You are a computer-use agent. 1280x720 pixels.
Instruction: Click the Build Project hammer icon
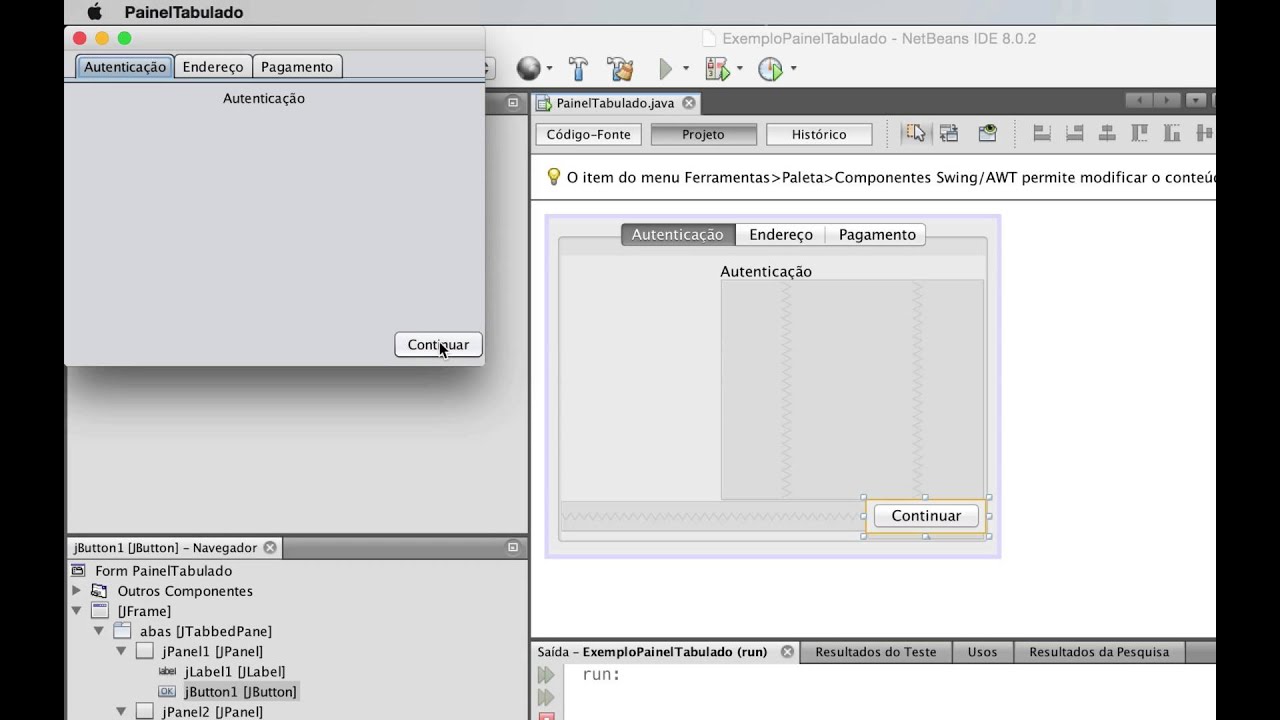coord(578,68)
